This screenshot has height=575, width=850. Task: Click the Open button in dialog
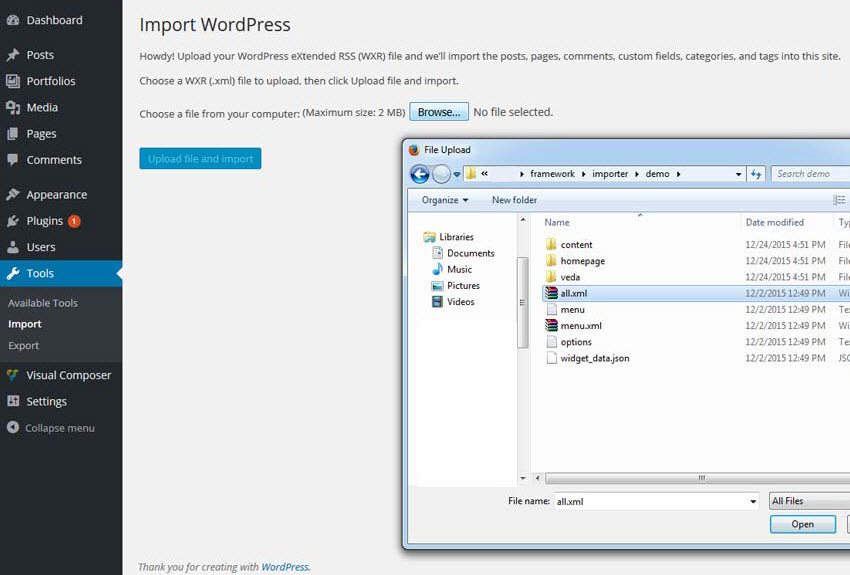pos(802,524)
